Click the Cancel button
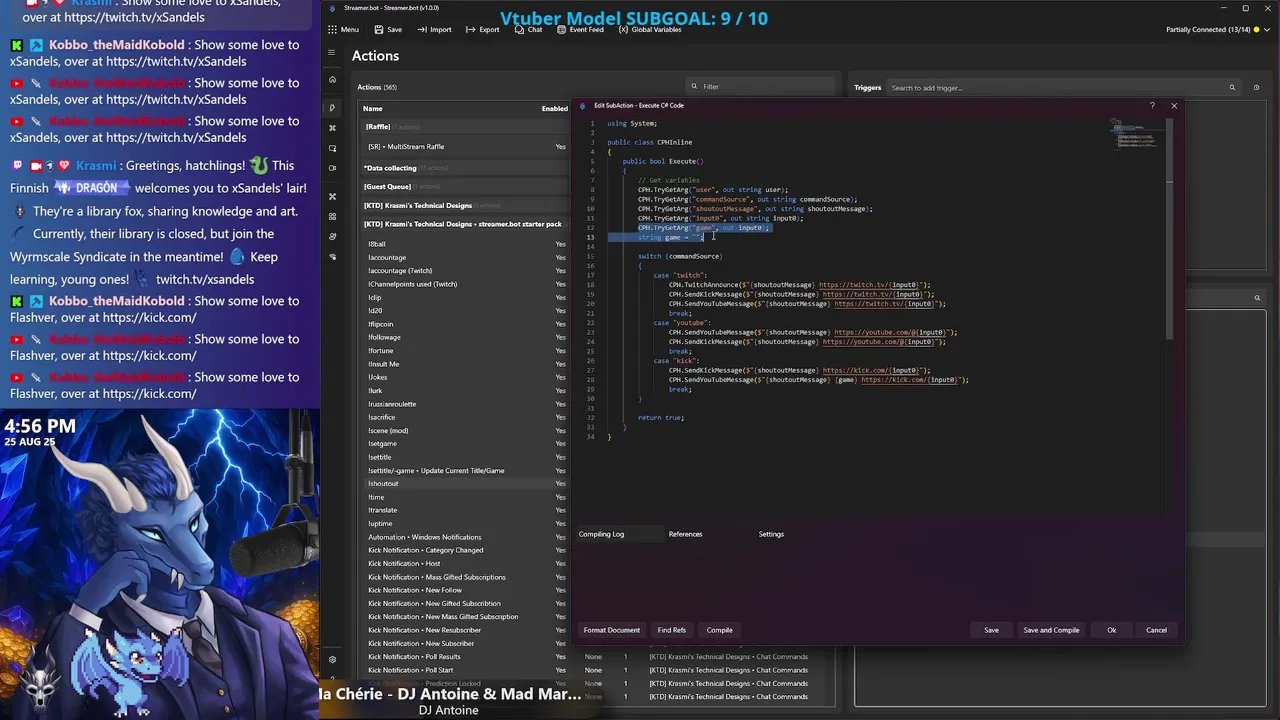The image size is (1280, 720). click(x=1156, y=630)
